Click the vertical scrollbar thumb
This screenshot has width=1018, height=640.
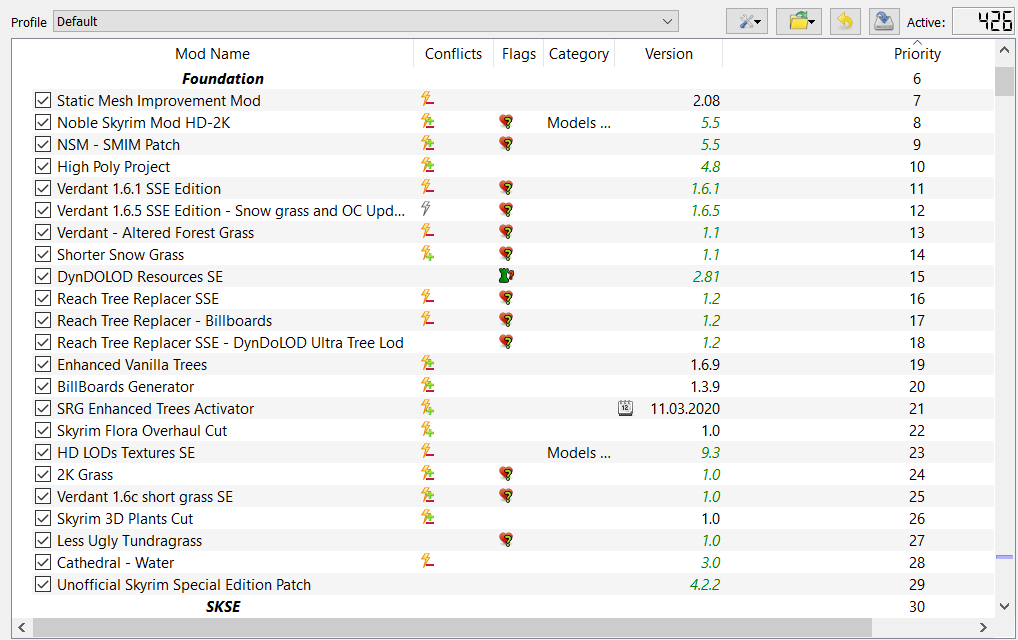(x=1004, y=81)
